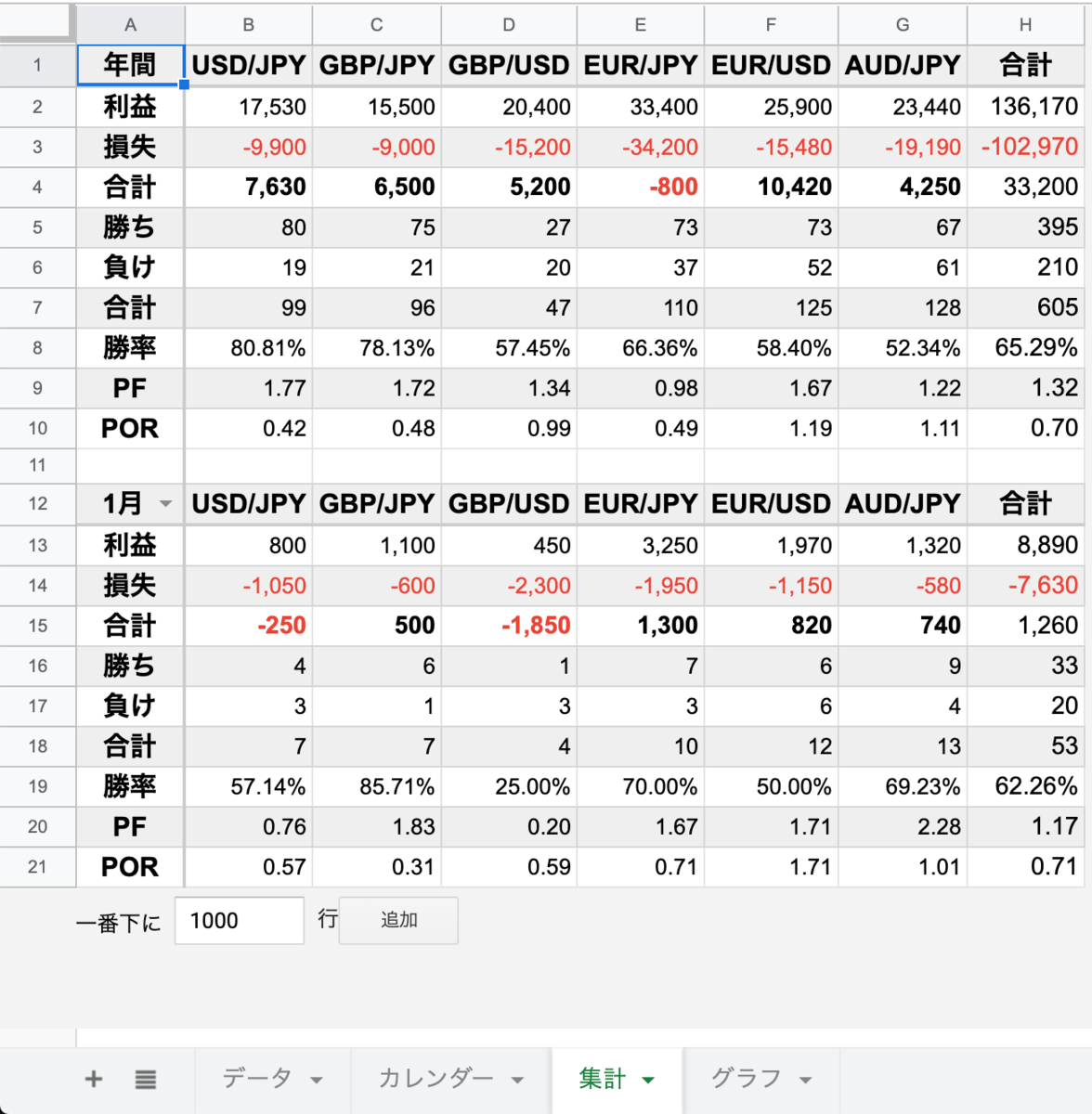Click the GBP/JPY header in row 12
This screenshot has height=1114, width=1092.
[377, 504]
